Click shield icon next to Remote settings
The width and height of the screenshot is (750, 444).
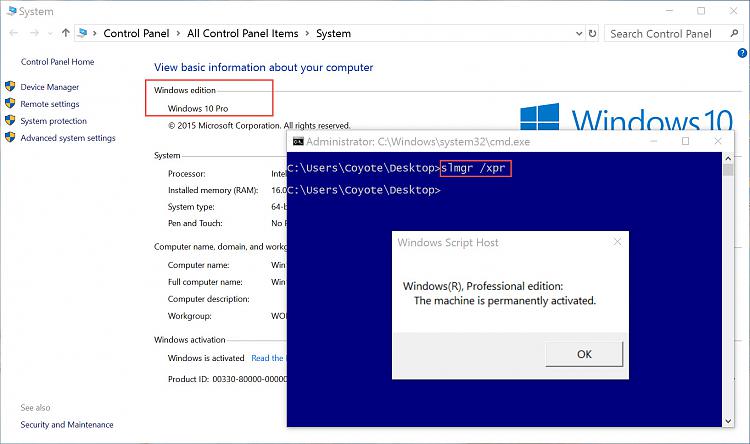(10, 103)
